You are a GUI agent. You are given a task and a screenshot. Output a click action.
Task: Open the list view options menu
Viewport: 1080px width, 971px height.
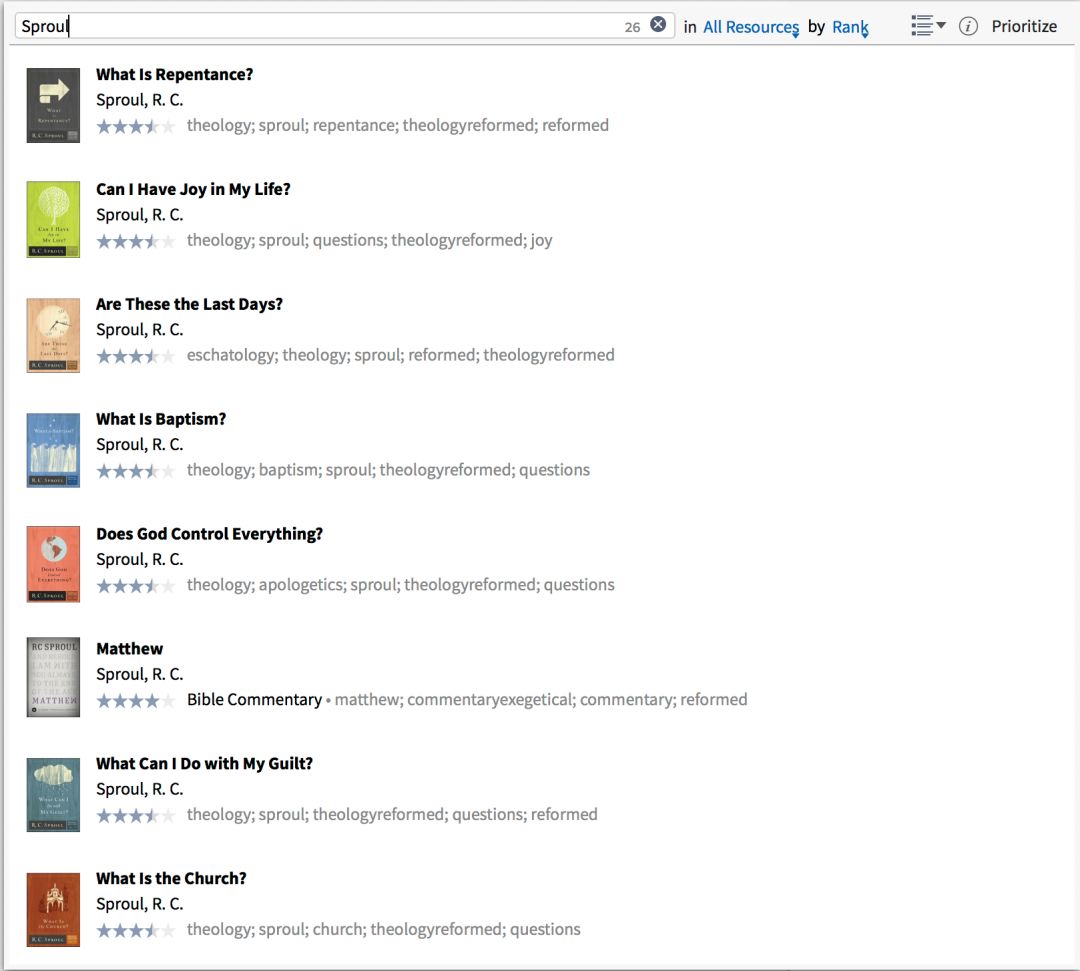pyautogui.click(x=928, y=25)
